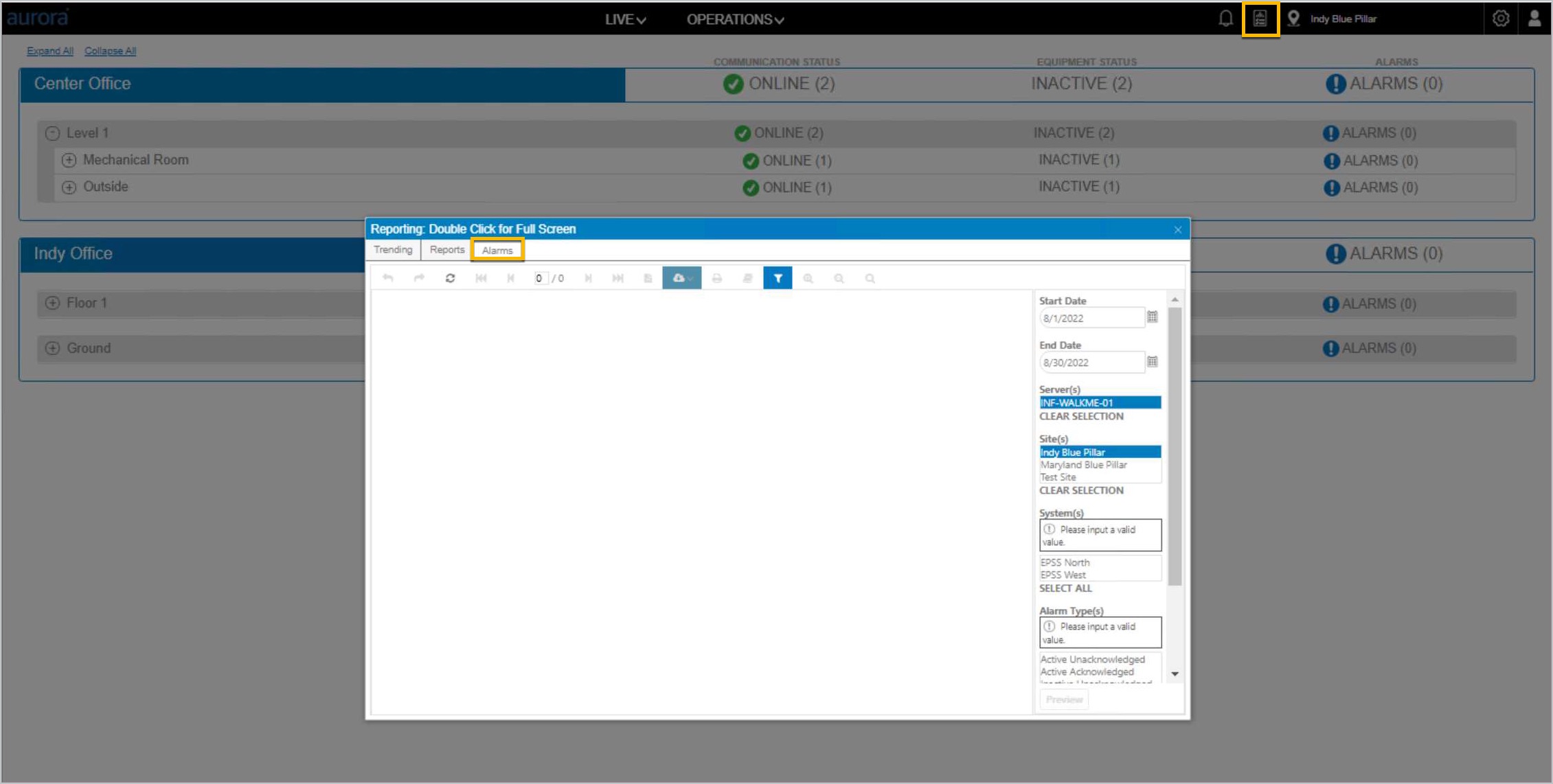Open the notifications bell icon
This screenshot has width=1553, height=784.
pyautogui.click(x=1225, y=19)
